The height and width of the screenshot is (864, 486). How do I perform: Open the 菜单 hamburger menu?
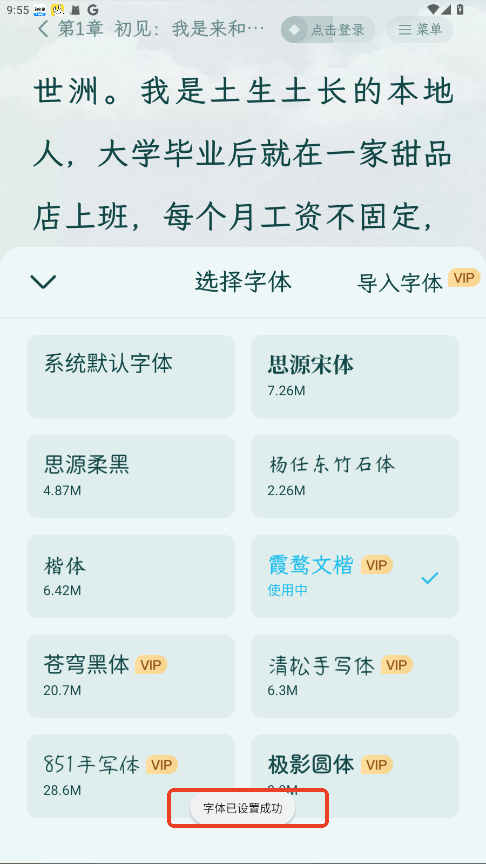[420, 30]
